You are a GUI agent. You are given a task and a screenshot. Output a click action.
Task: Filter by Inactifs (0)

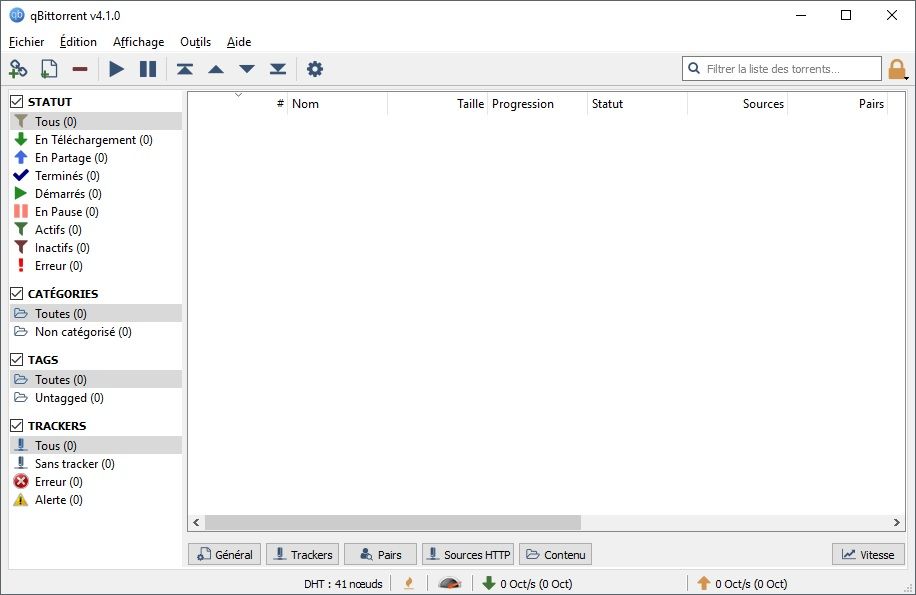96,248
